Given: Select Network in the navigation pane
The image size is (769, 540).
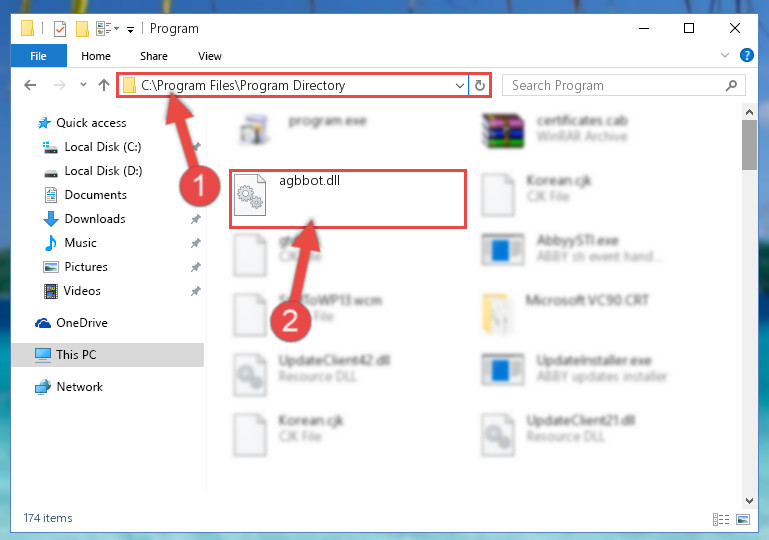Looking at the screenshot, I should [x=79, y=387].
